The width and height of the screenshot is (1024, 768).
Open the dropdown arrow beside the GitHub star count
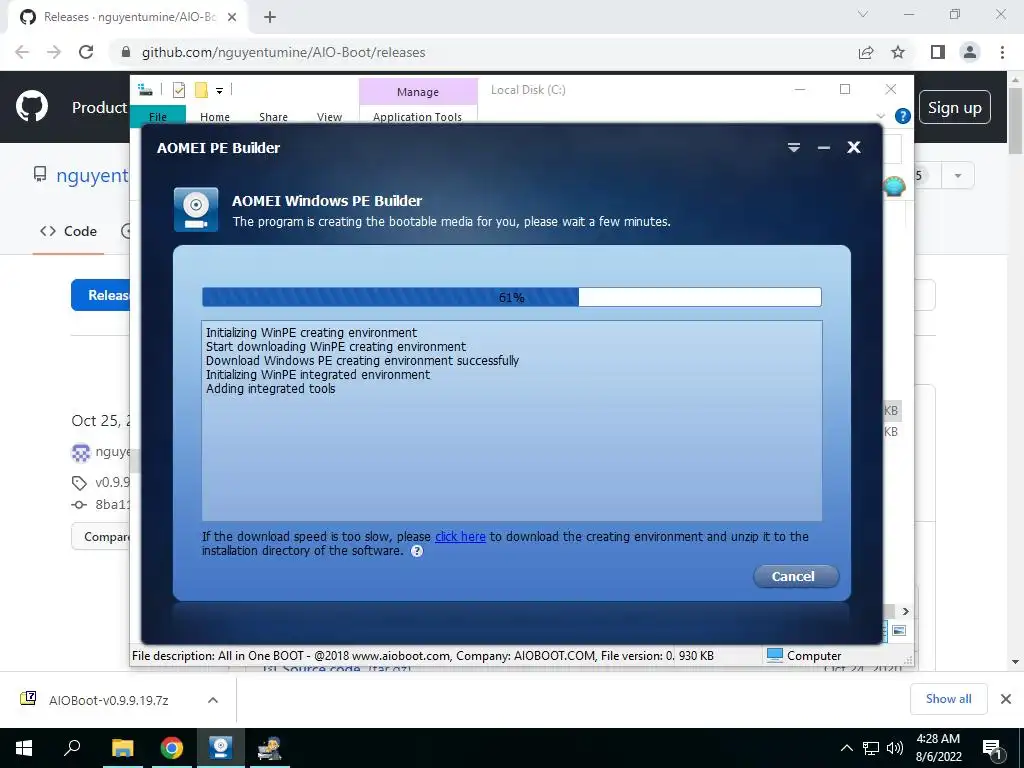click(x=958, y=176)
